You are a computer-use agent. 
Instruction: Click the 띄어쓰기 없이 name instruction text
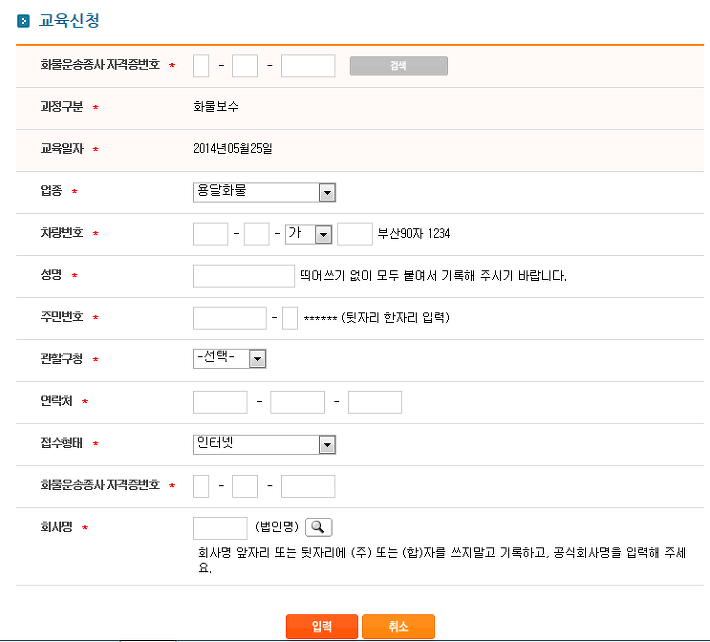click(433, 275)
